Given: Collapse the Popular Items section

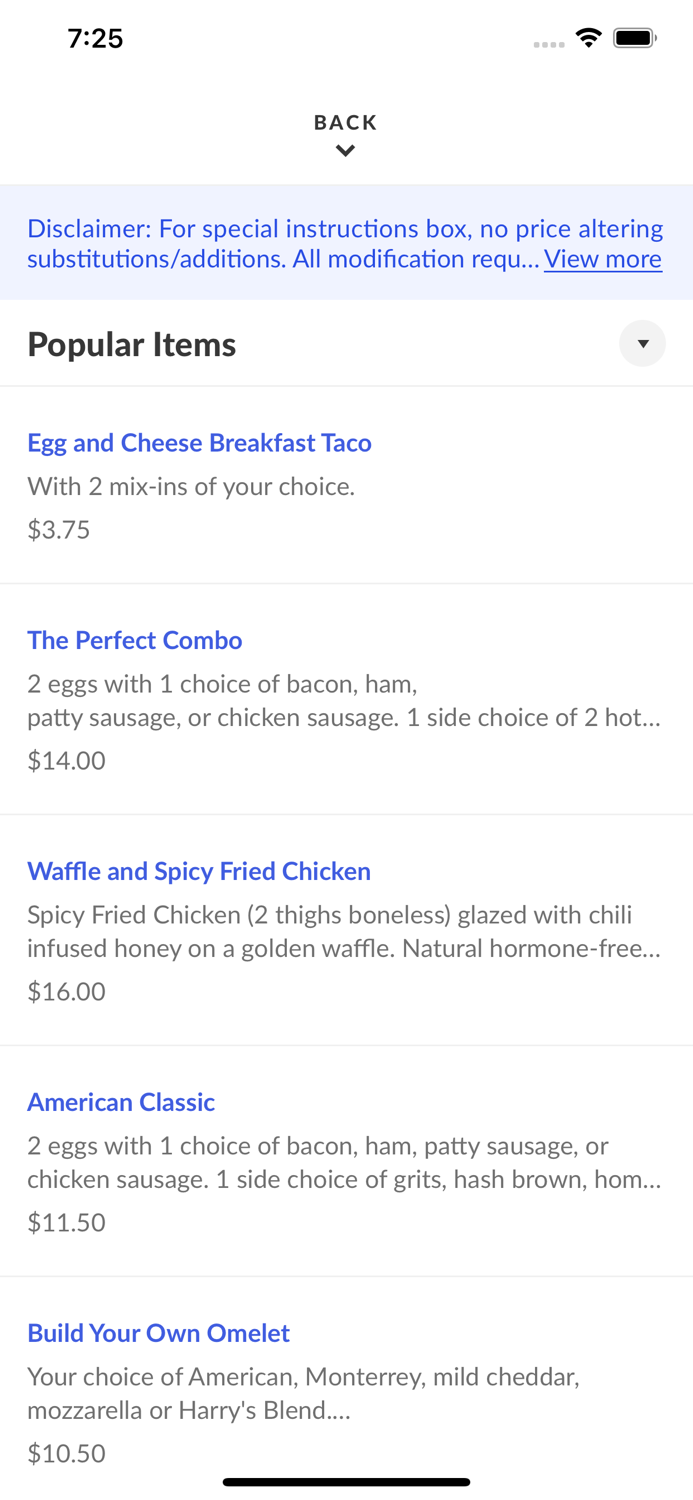Looking at the screenshot, I should coord(642,343).
